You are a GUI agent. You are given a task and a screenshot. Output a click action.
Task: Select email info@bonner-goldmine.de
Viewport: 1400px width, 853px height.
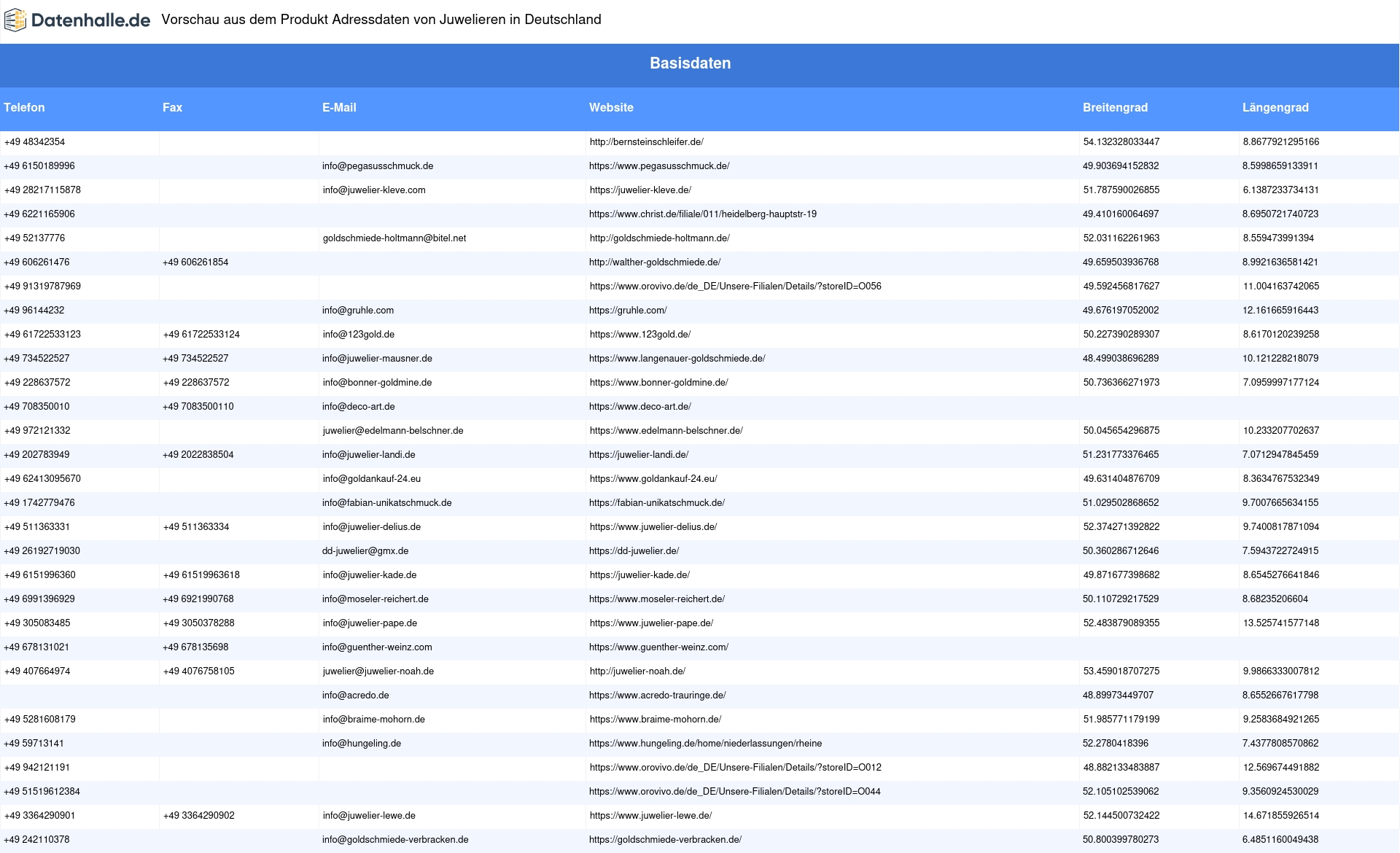click(378, 383)
